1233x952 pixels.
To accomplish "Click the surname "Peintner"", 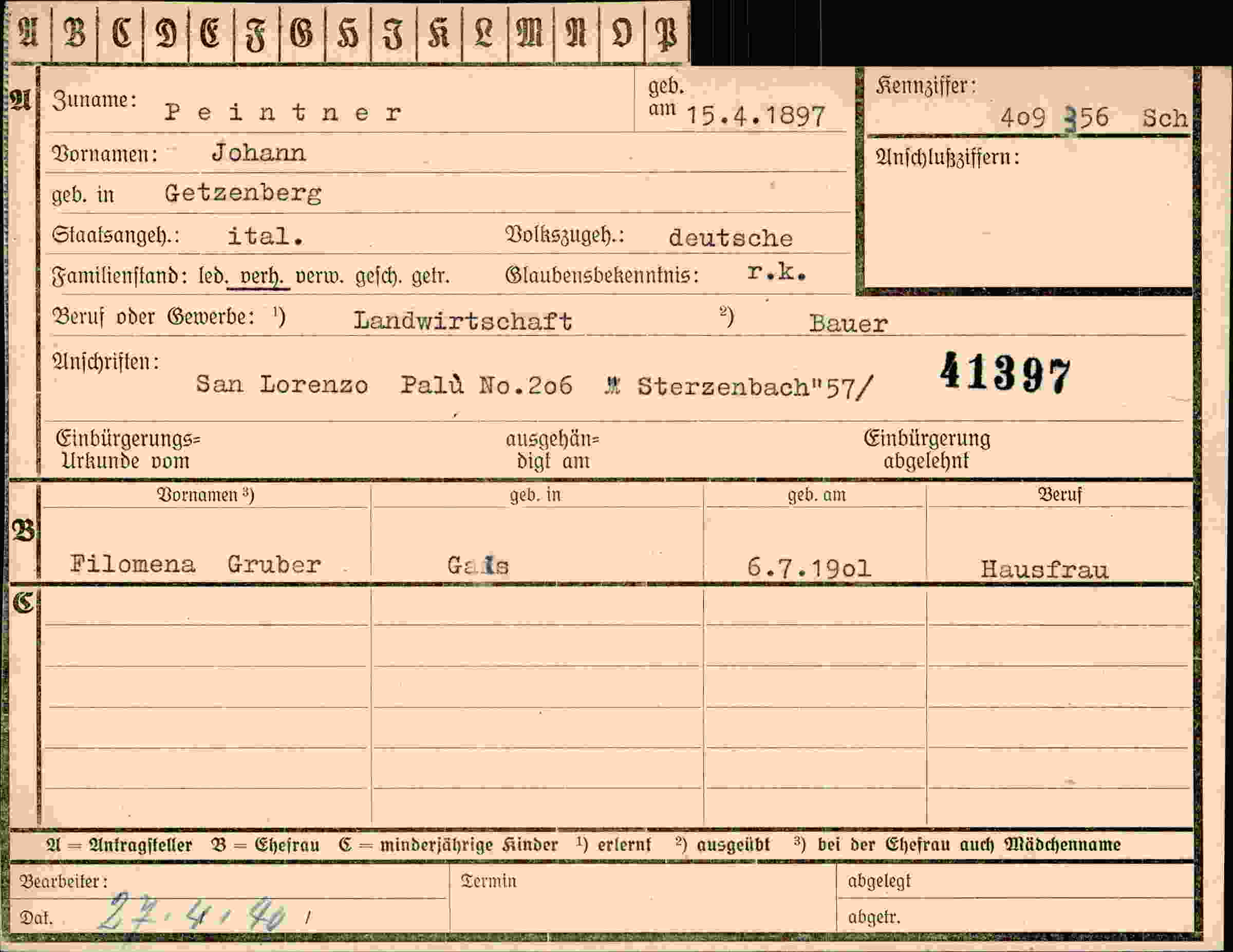I will (283, 113).
